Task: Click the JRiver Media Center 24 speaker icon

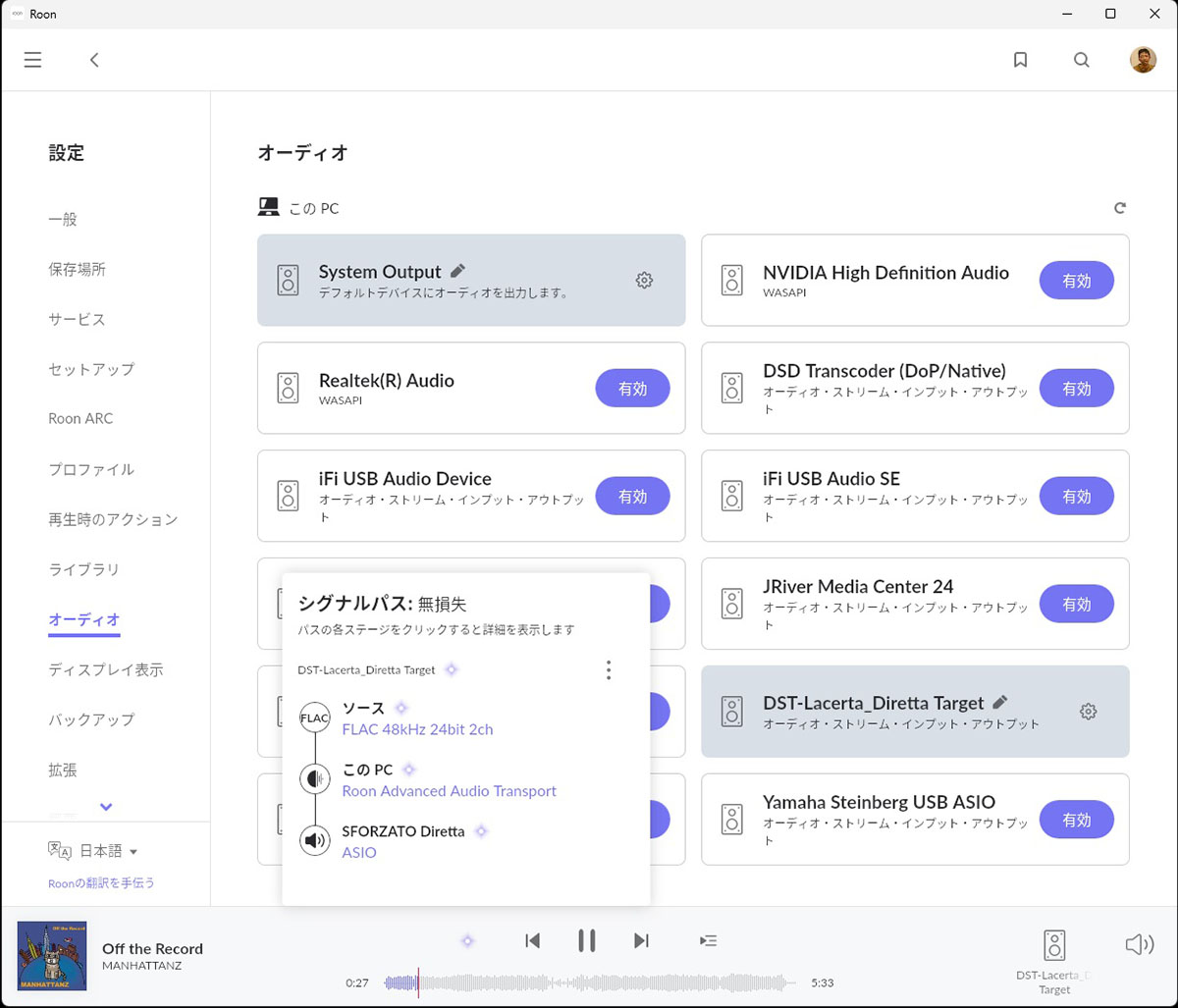Action: click(732, 605)
